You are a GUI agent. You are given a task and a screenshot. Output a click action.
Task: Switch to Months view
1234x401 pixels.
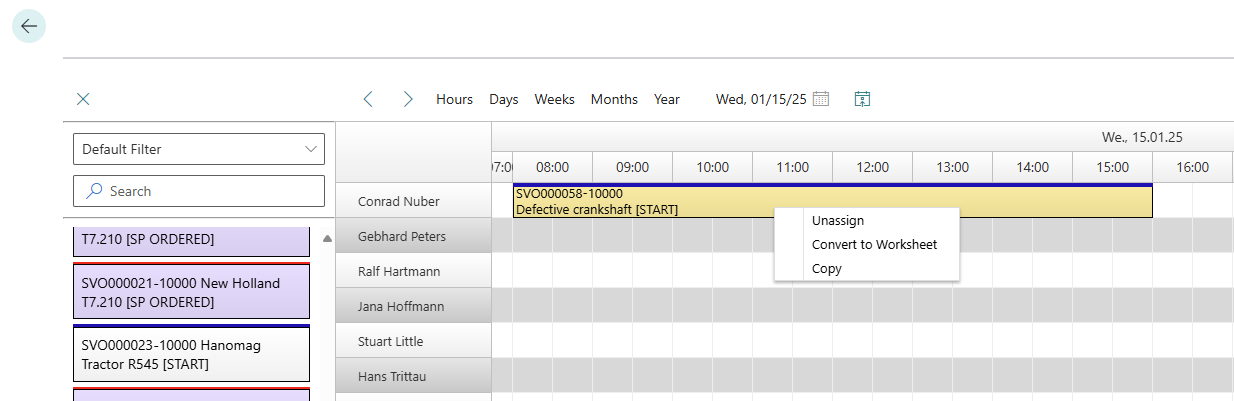click(614, 99)
